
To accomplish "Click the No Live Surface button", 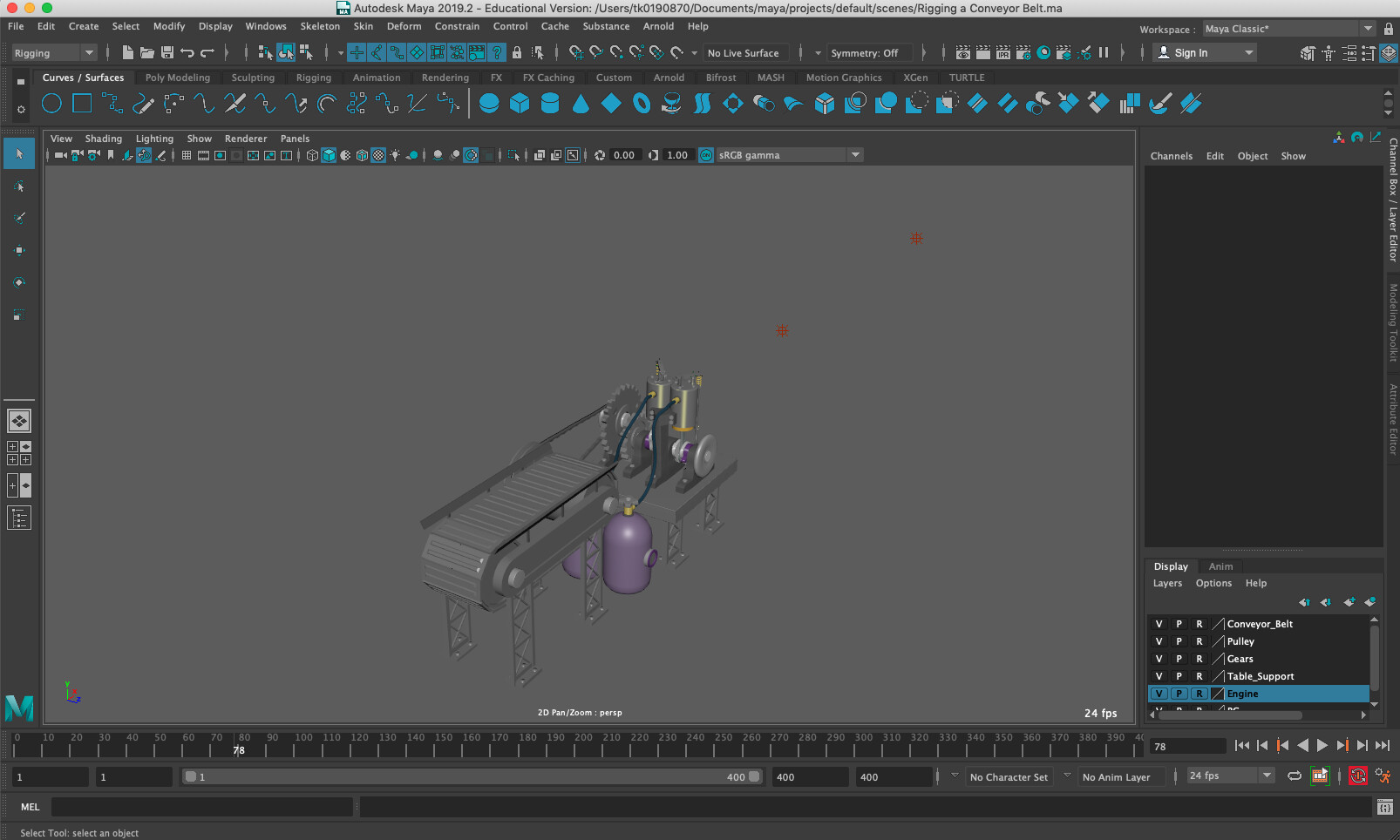I will [x=745, y=52].
